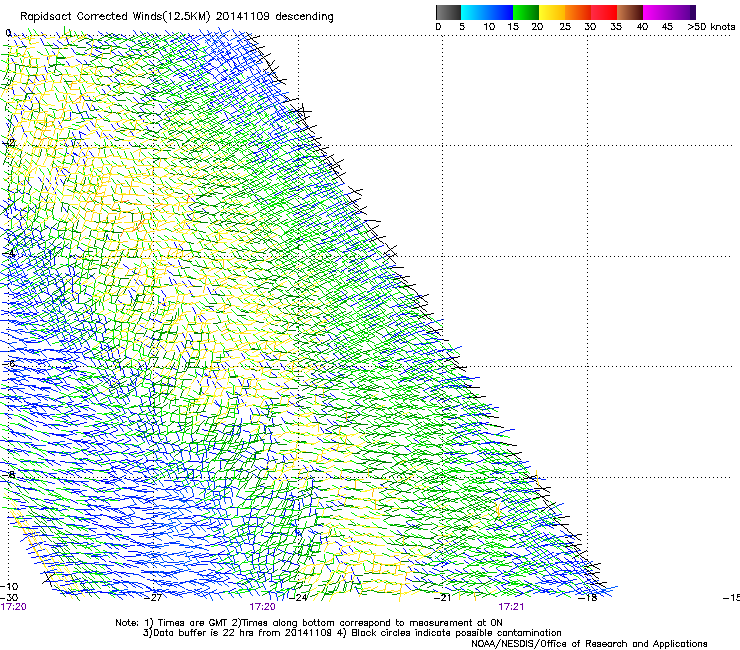Click the red 30-35 knots legend segment

tap(604, 12)
